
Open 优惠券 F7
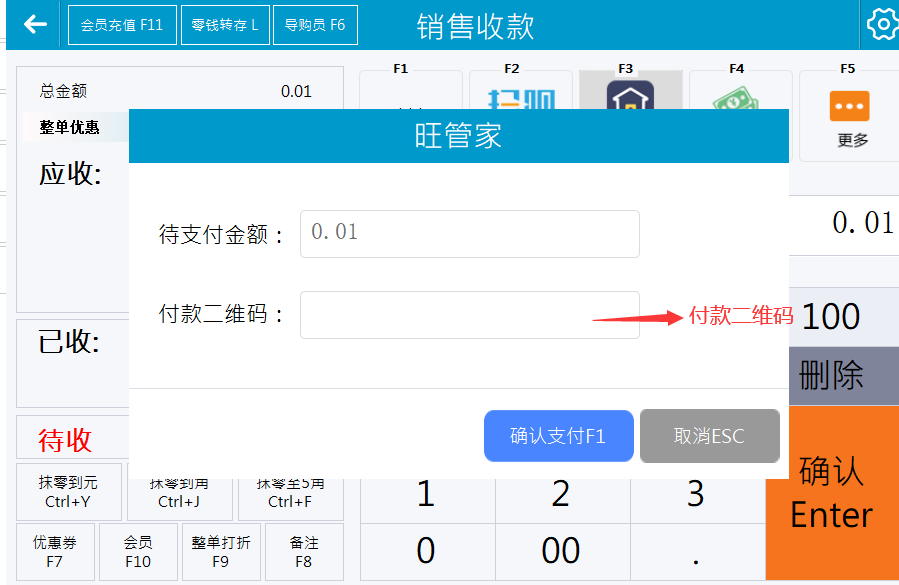pos(54,552)
